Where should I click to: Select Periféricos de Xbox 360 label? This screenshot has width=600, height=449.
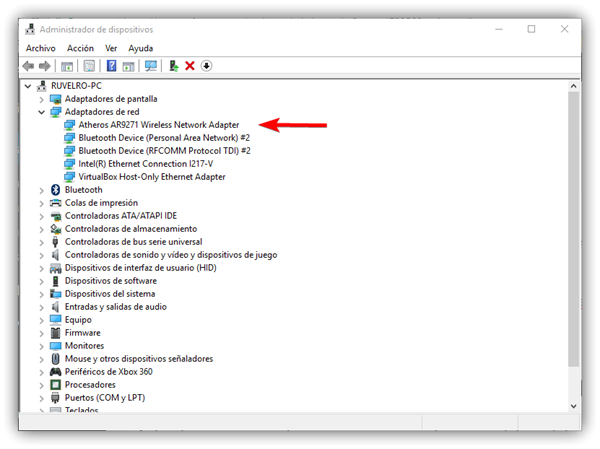109,372
